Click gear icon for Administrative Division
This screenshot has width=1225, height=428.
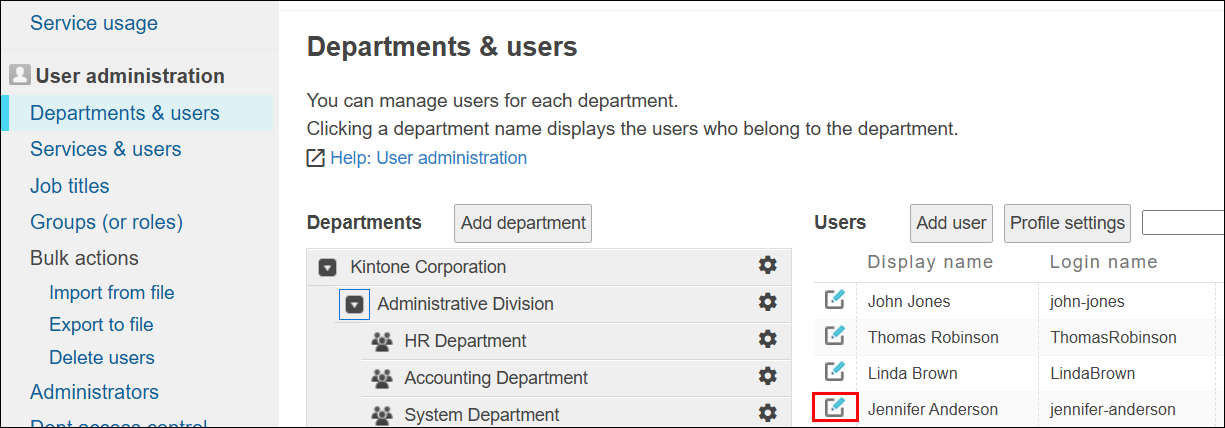click(x=767, y=302)
